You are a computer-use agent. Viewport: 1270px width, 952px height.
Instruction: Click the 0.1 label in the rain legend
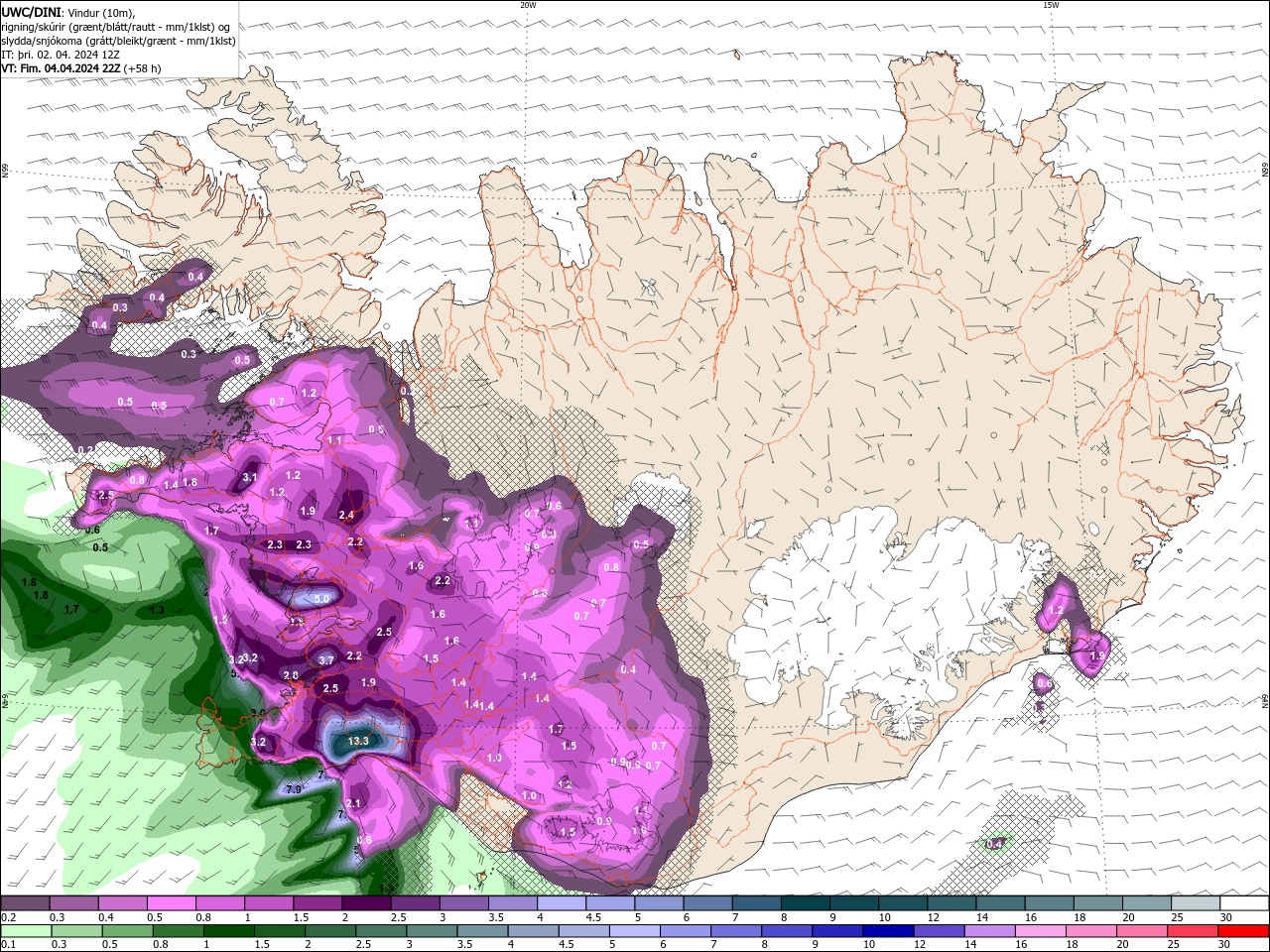tap(8, 945)
